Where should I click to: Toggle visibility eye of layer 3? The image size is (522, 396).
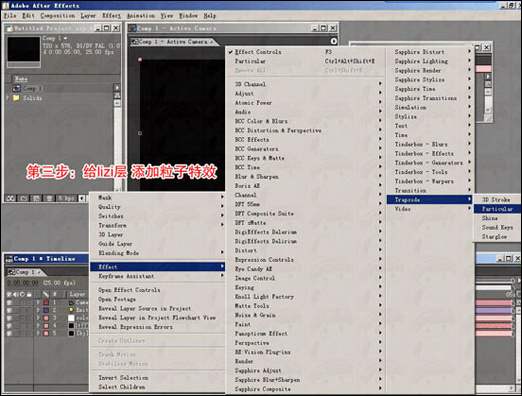coord(9,318)
